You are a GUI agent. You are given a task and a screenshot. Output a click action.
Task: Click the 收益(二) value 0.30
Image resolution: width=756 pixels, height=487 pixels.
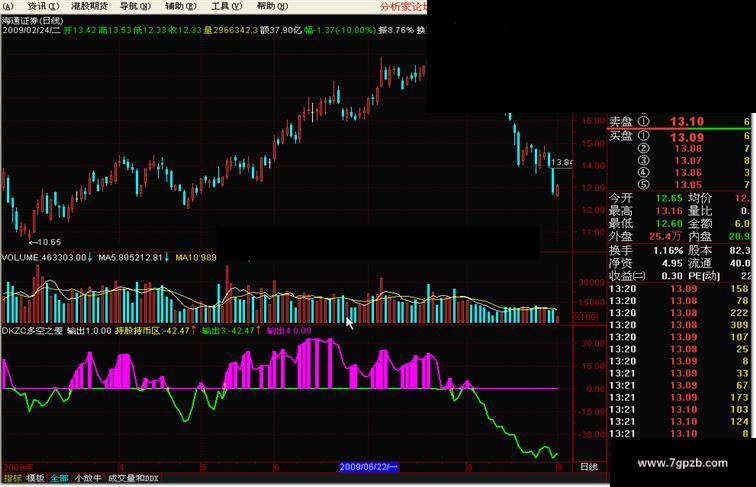tap(672, 276)
